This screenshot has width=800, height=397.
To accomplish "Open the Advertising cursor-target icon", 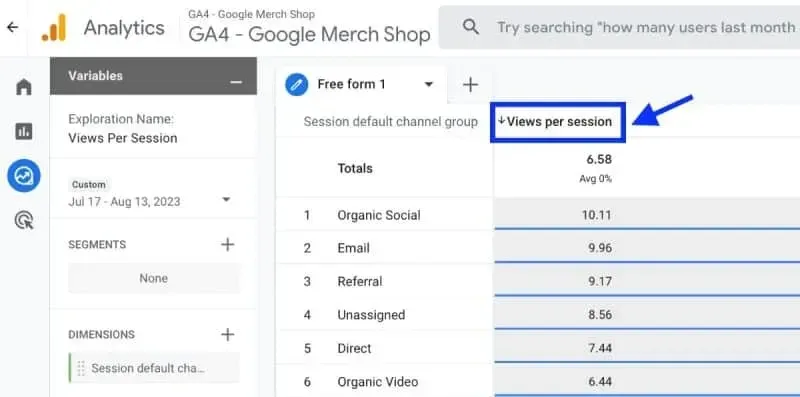I will [x=23, y=220].
